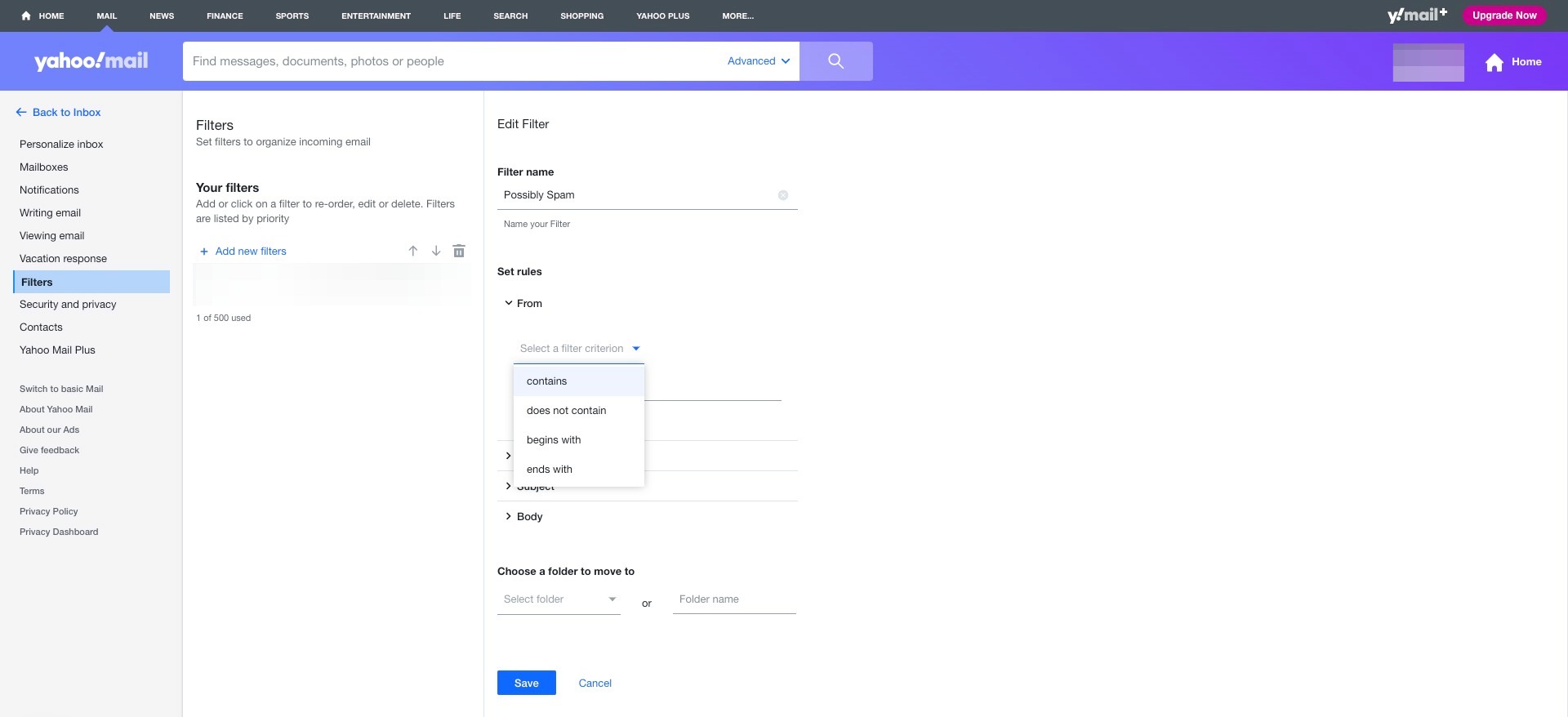The width and height of the screenshot is (1568, 717).
Task: Click the Home house icon in the header
Action: [x=1494, y=62]
